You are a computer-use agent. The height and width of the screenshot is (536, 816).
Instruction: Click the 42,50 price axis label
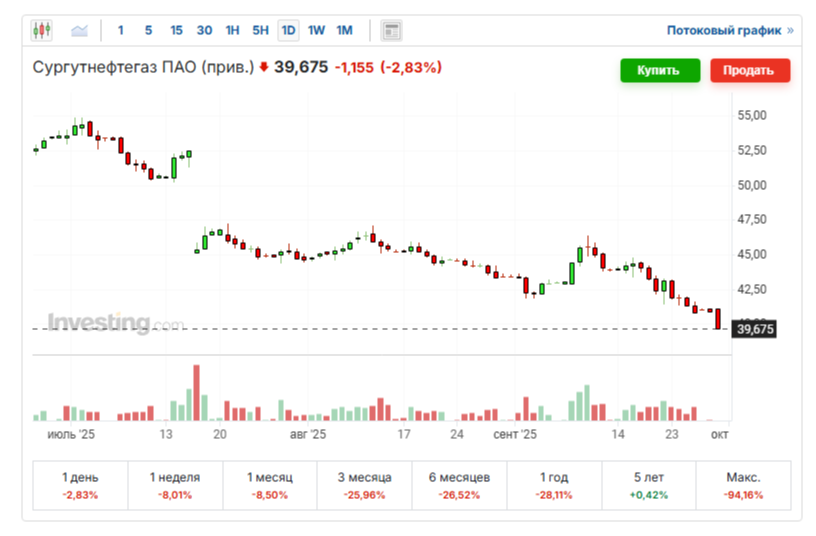(752, 289)
